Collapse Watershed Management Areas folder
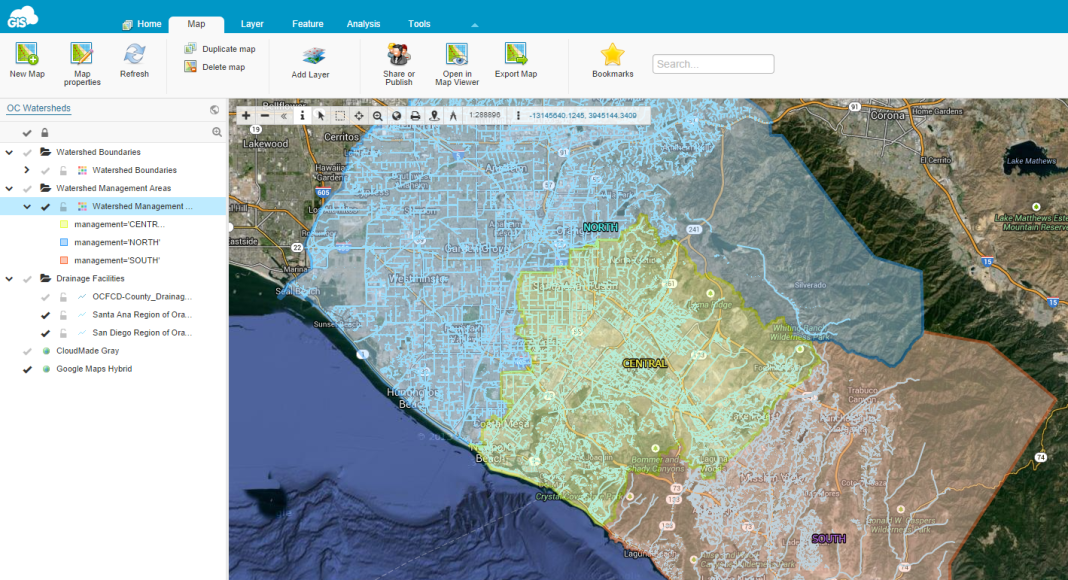This screenshot has height=580, width=1068. pos(10,189)
